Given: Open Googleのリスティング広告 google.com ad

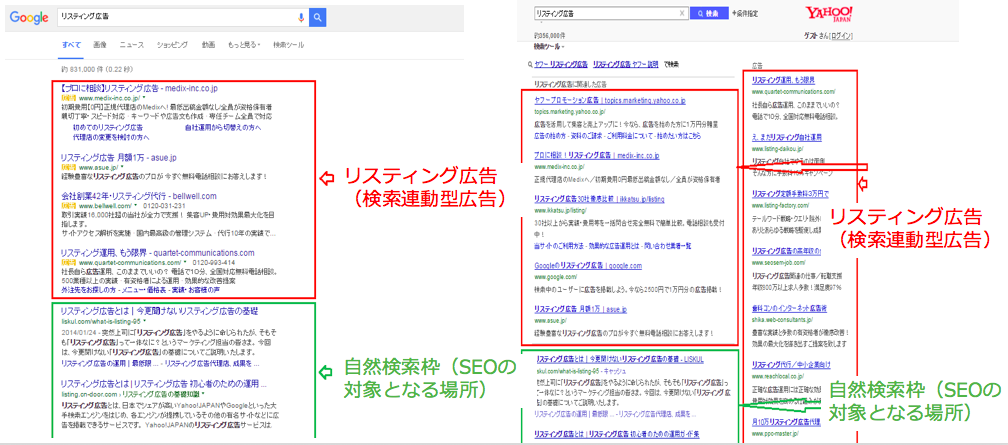Looking at the screenshot, I should (x=588, y=266).
